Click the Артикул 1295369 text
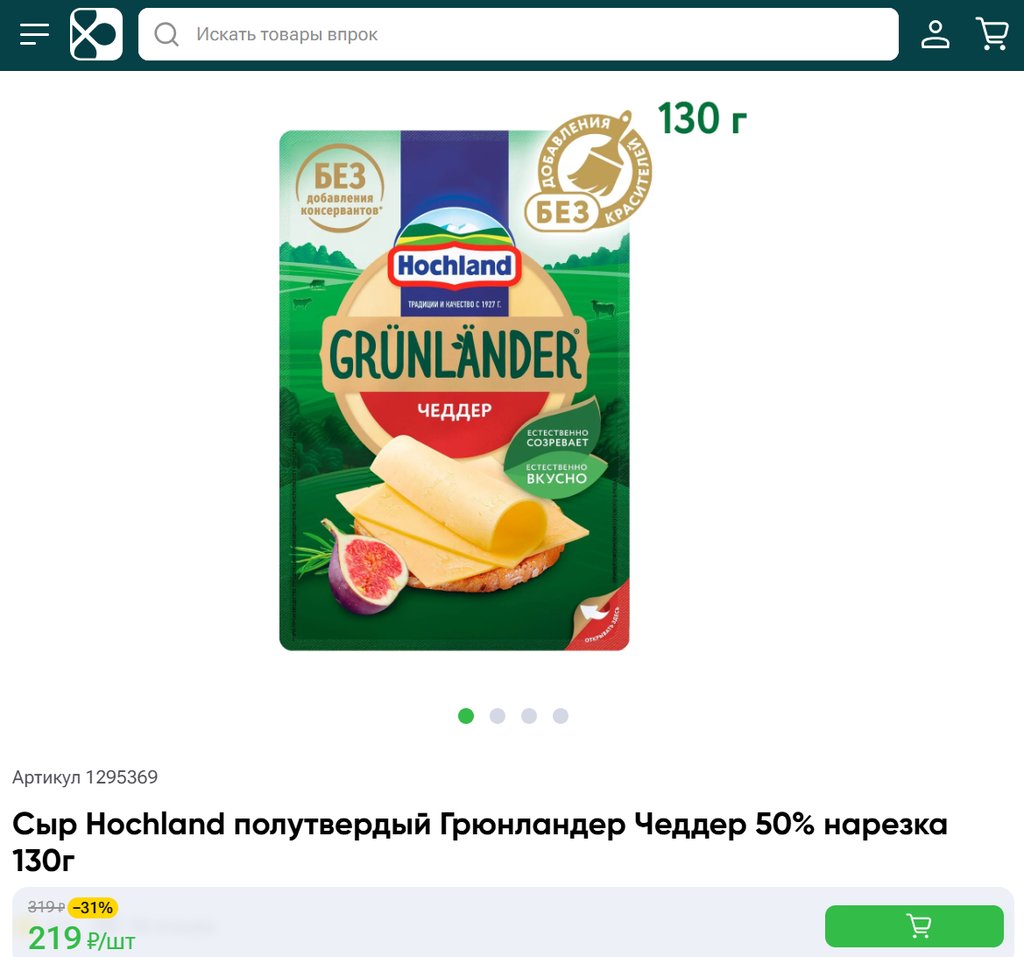1024x957 pixels. pos(85,777)
